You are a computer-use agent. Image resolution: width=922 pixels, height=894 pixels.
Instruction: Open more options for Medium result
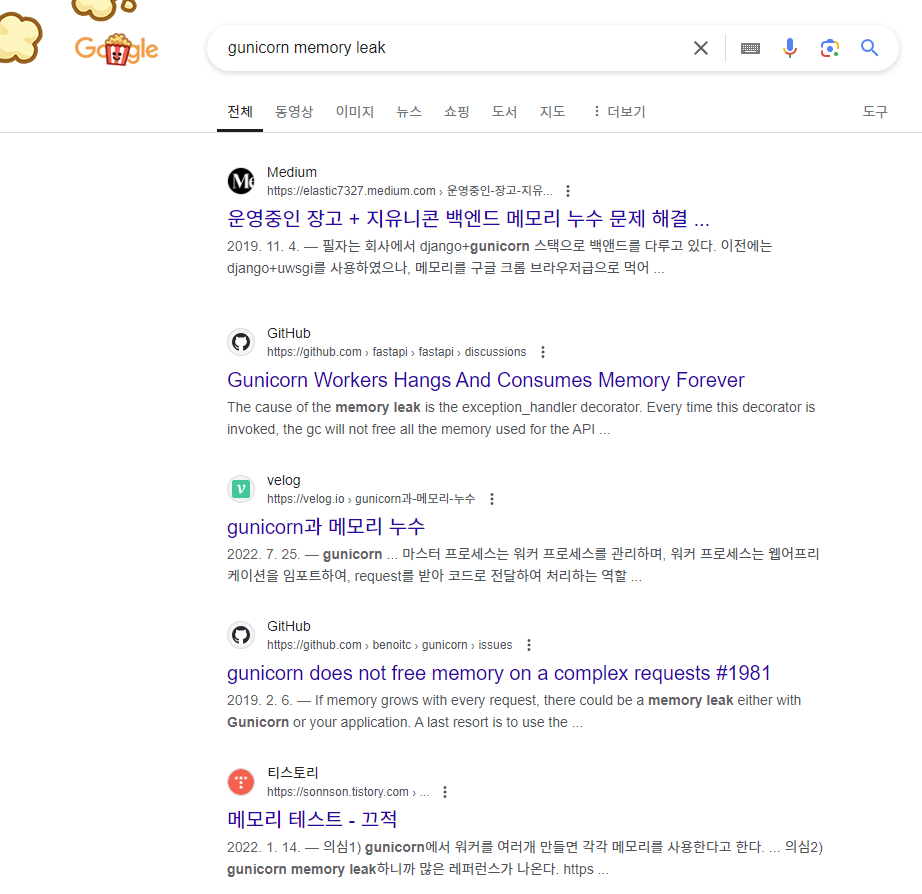click(x=567, y=191)
